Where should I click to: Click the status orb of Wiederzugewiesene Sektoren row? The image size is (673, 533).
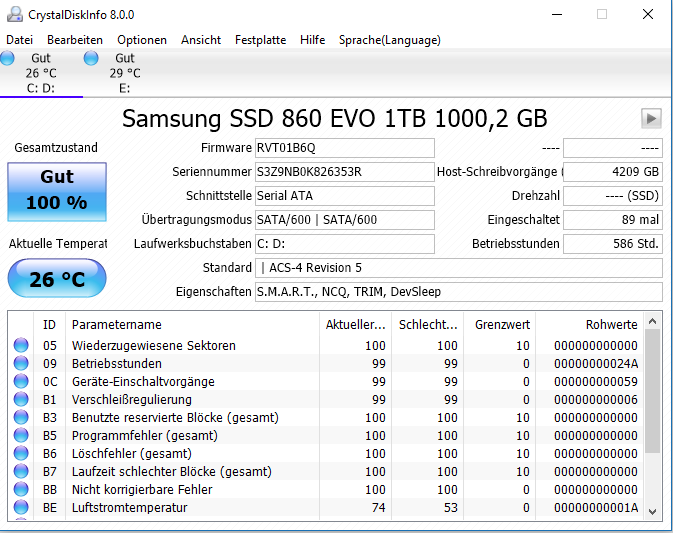[x=21, y=345]
